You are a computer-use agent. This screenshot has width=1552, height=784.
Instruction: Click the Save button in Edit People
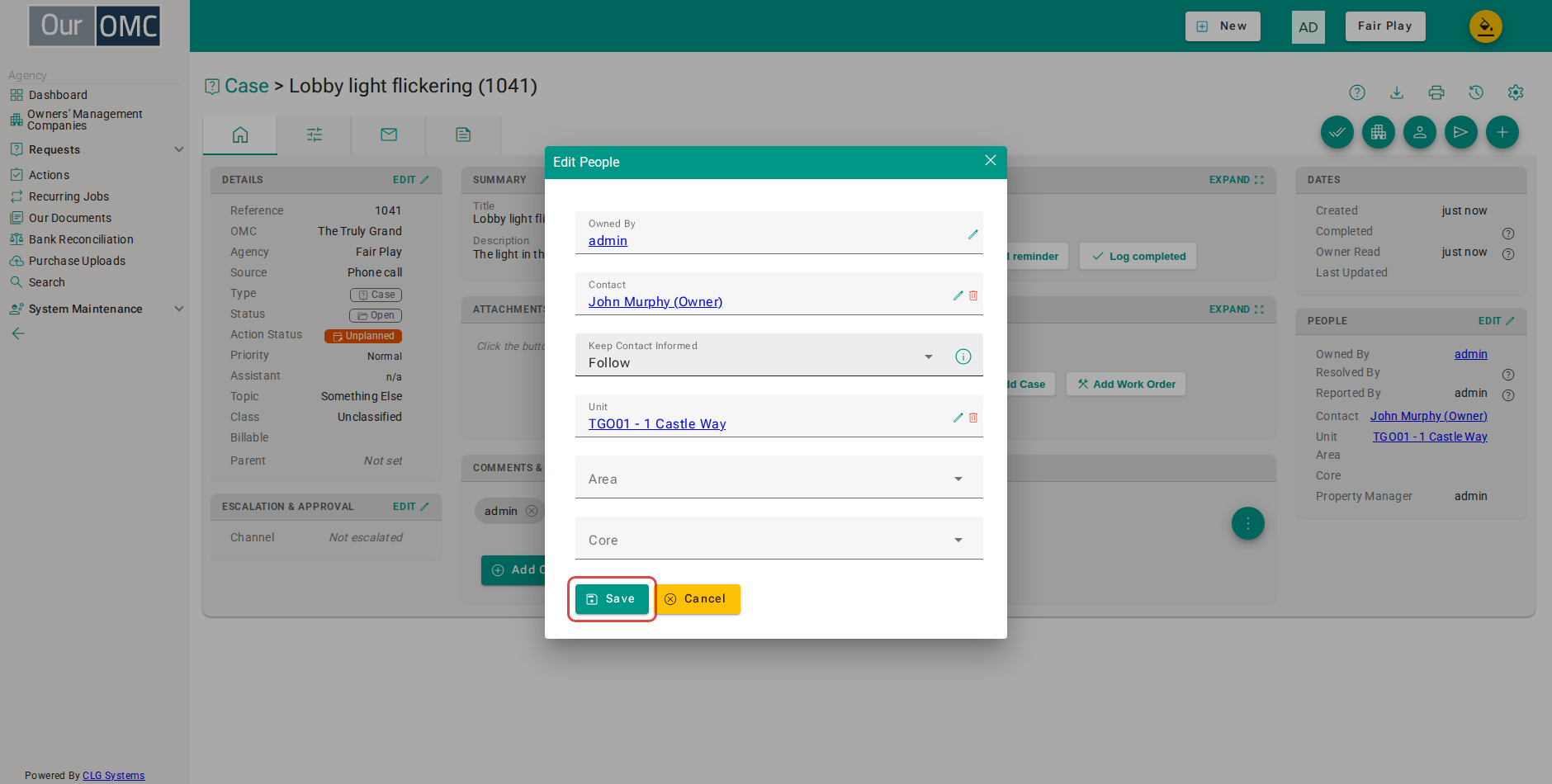pyautogui.click(x=612, y=599)
